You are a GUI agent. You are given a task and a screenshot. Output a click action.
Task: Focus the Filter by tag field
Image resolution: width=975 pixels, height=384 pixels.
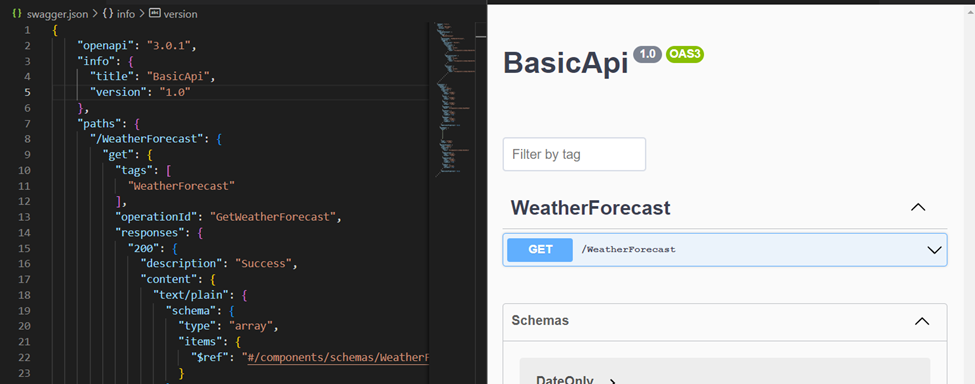click(x=574, y=154)
